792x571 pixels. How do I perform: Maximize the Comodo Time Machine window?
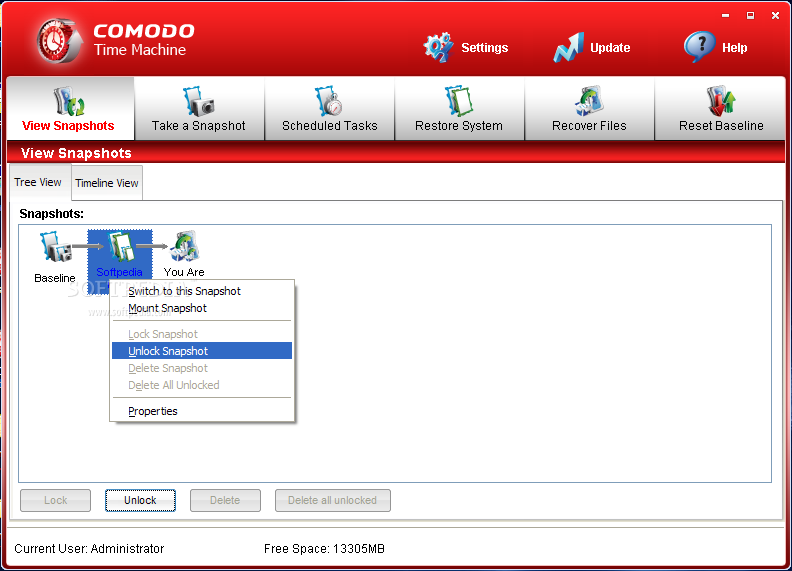(x=751, y=16)
